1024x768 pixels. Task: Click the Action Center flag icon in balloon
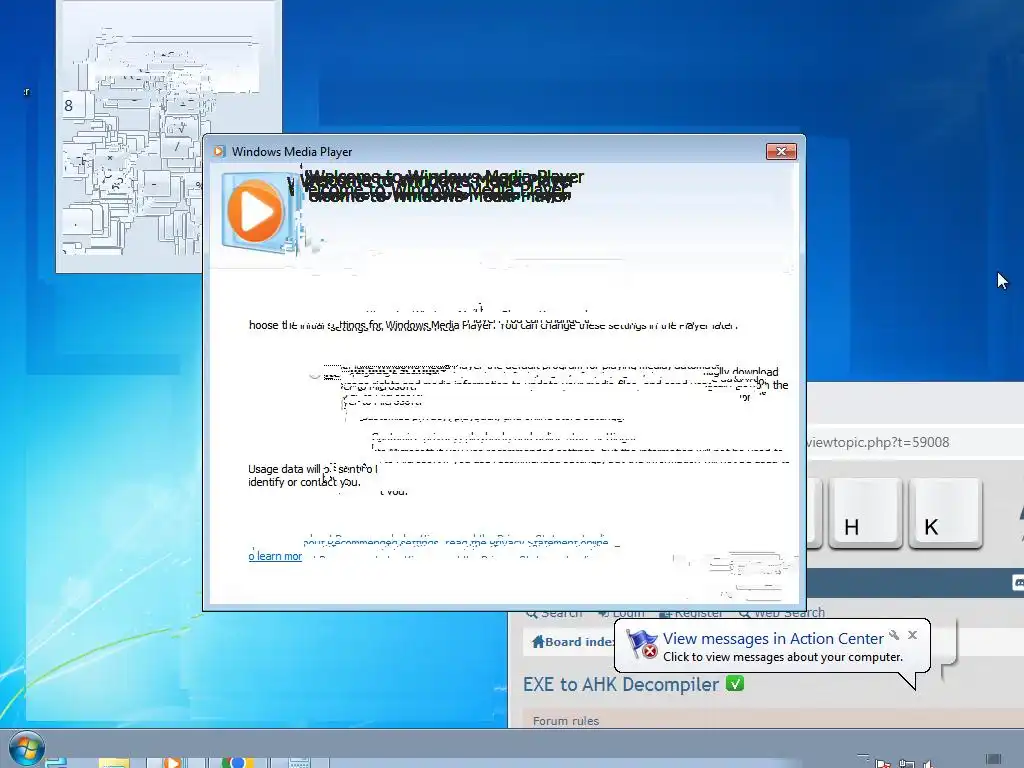pyautogui.click(x=642, y=645)
